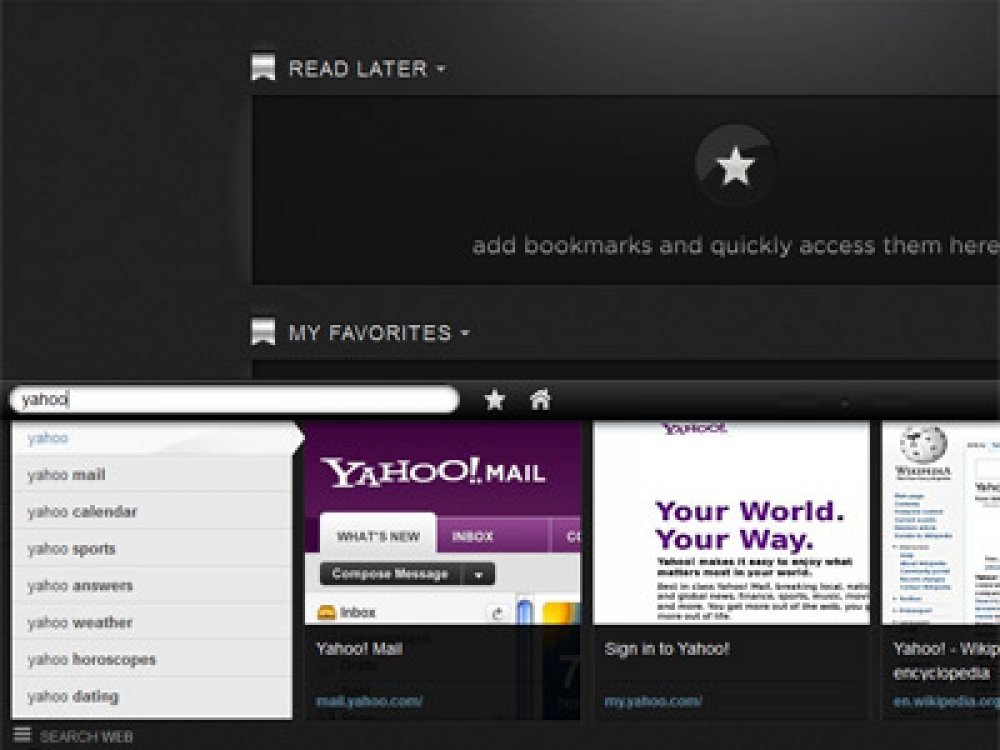The image size is (1000, 750).
Task: Select the "yahoo dating" suggestion
Action: point(152,696)
